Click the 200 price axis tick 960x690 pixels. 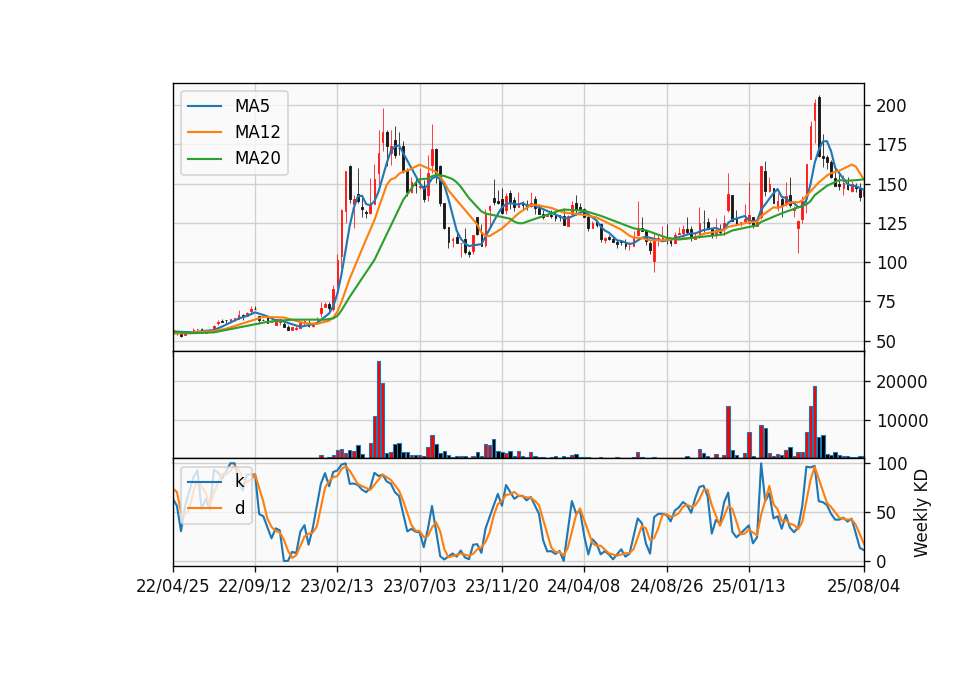pos(891,106)
